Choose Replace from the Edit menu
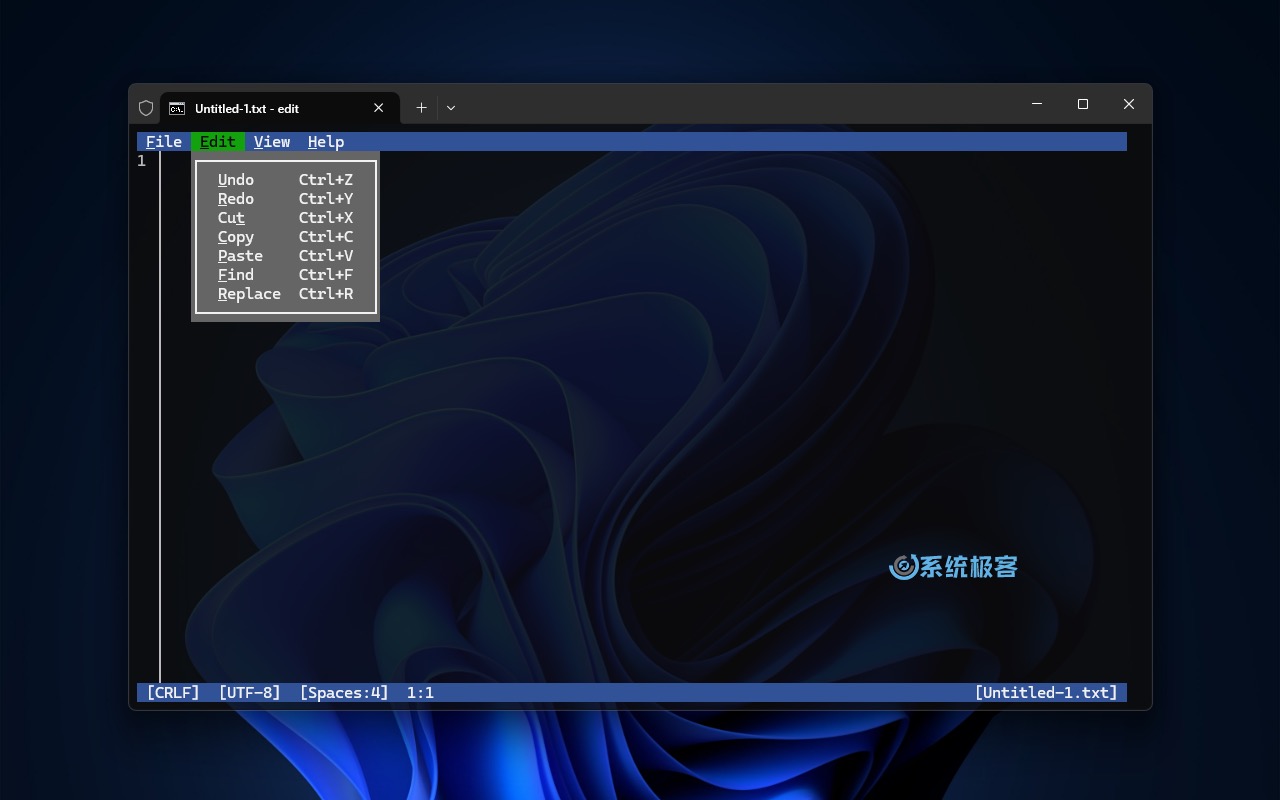Image resolution: width=1280 pixels, height=800 pixels. [x=286, y=294]
